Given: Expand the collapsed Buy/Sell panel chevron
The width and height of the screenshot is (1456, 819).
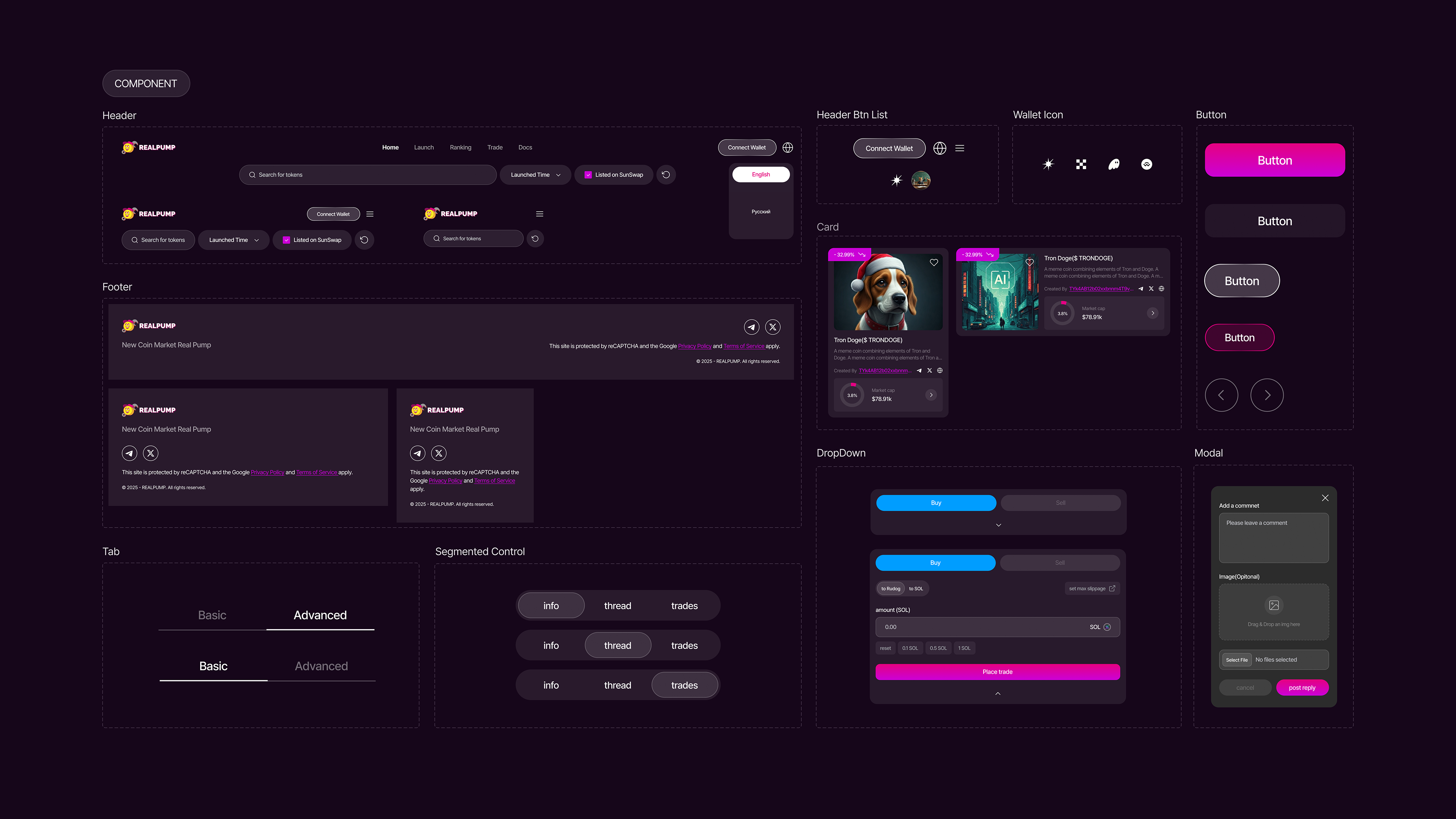Looking at the screenshot, I should point(998,525).
